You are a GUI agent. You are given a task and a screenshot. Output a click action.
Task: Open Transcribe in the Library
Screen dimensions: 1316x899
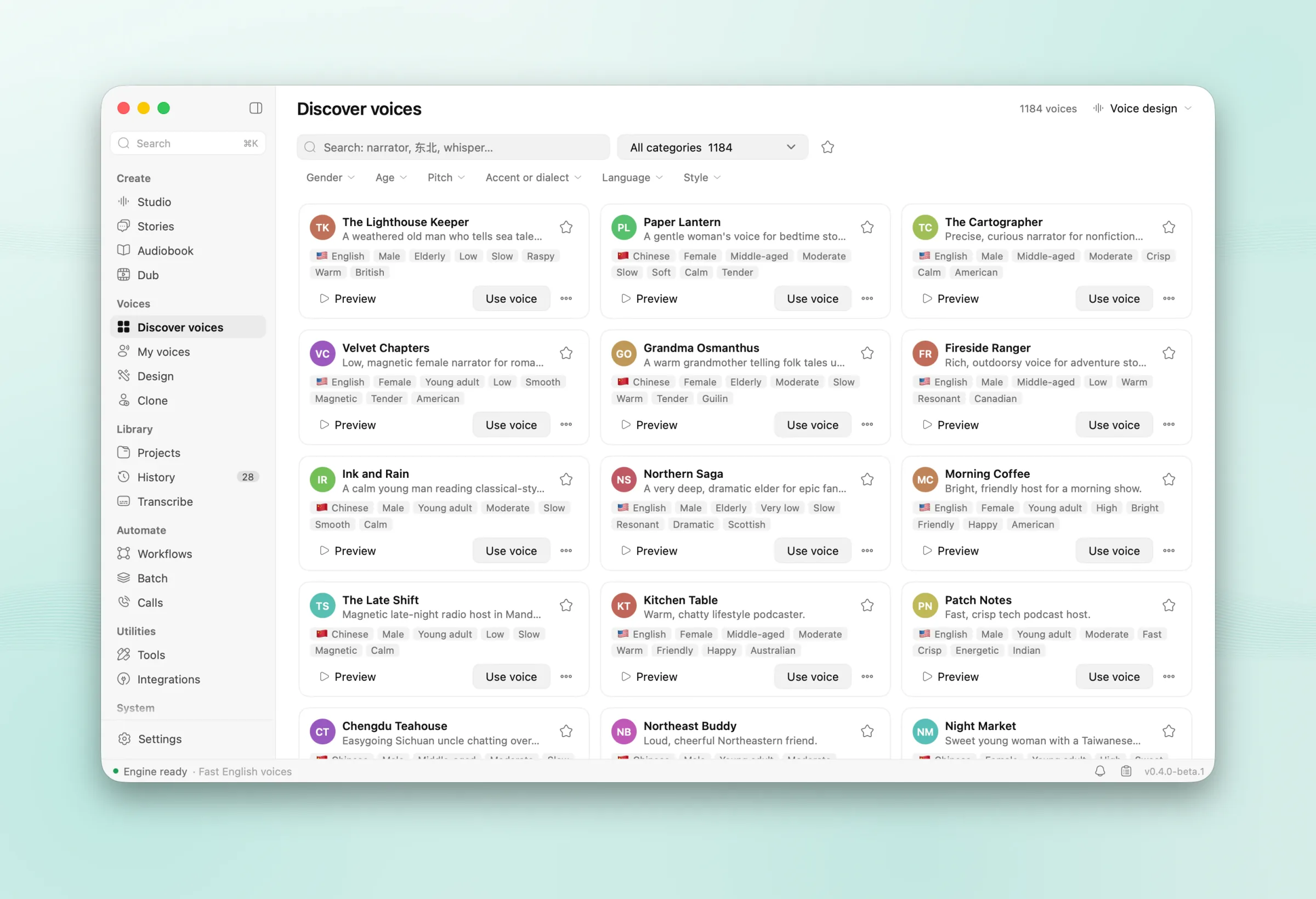(188, 501)
